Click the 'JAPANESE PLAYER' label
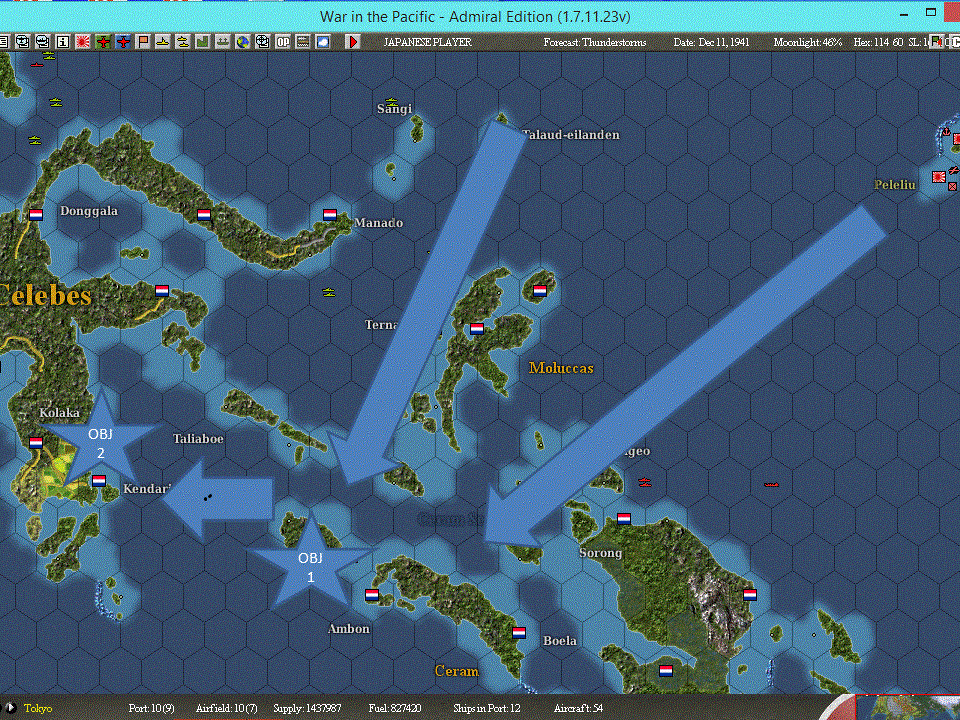 tap(427, 42)
